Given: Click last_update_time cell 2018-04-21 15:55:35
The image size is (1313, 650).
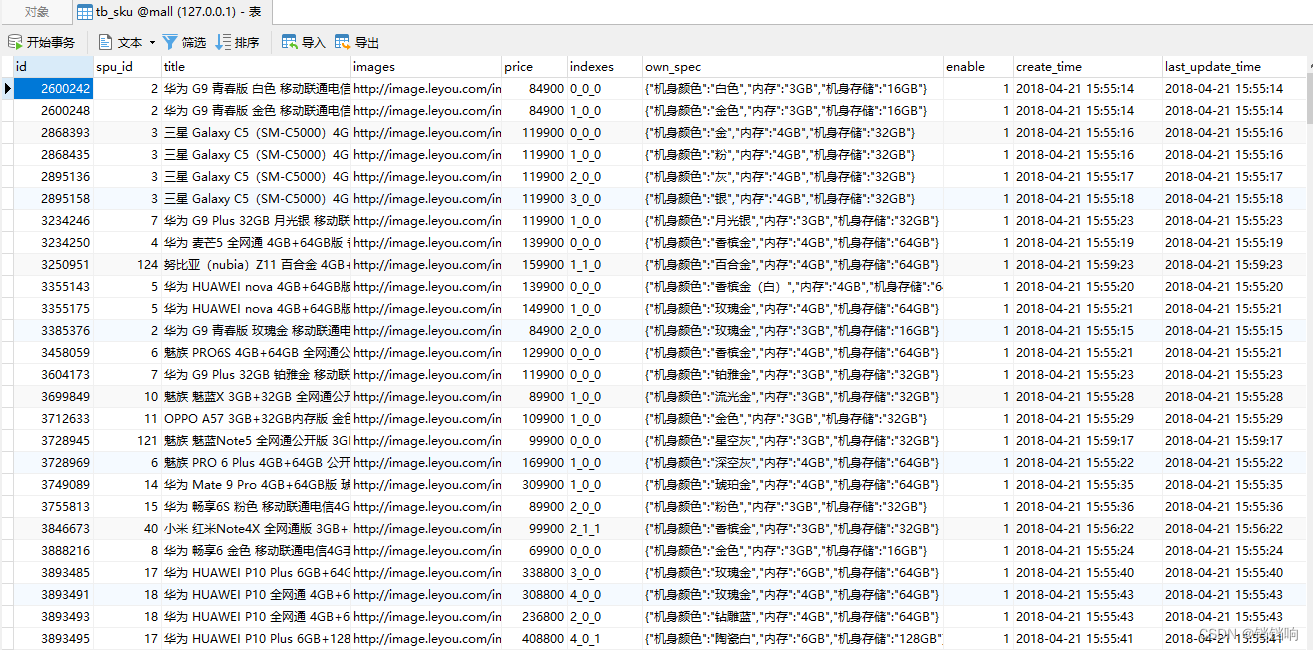Looking at the screenshot, I should 1234,484.
